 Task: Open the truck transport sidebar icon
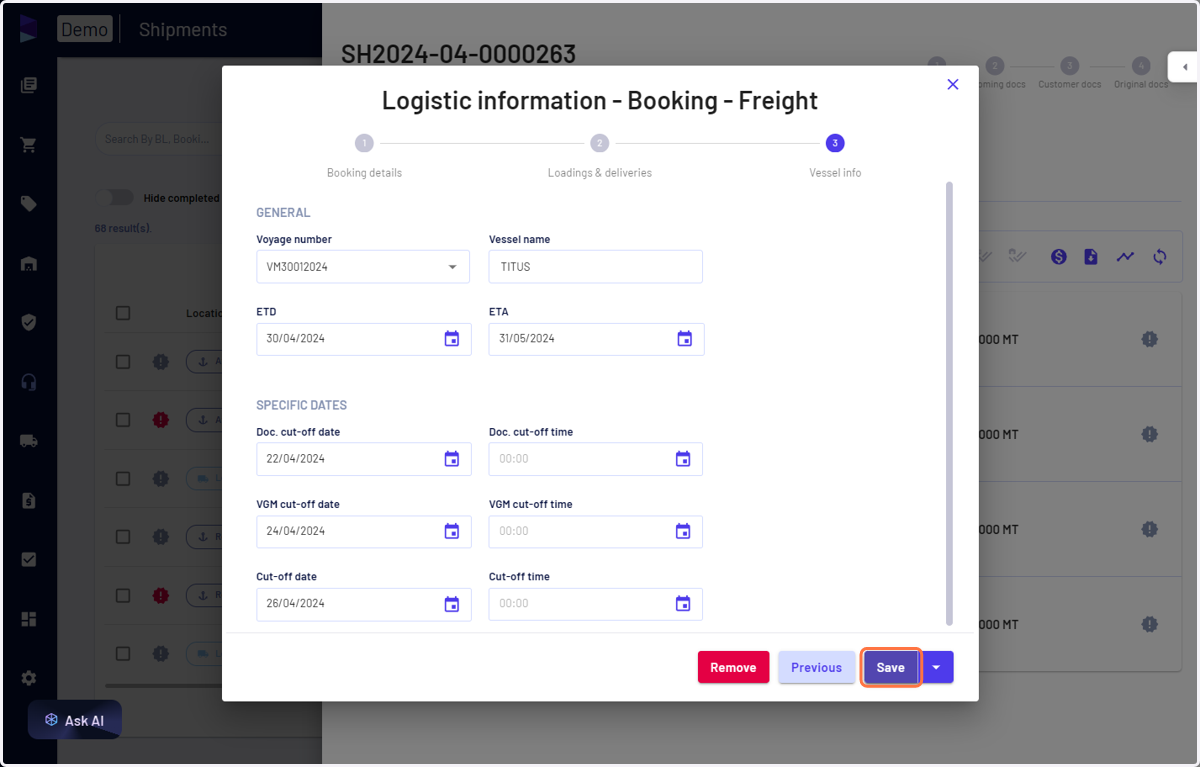(x=29, y=441)
